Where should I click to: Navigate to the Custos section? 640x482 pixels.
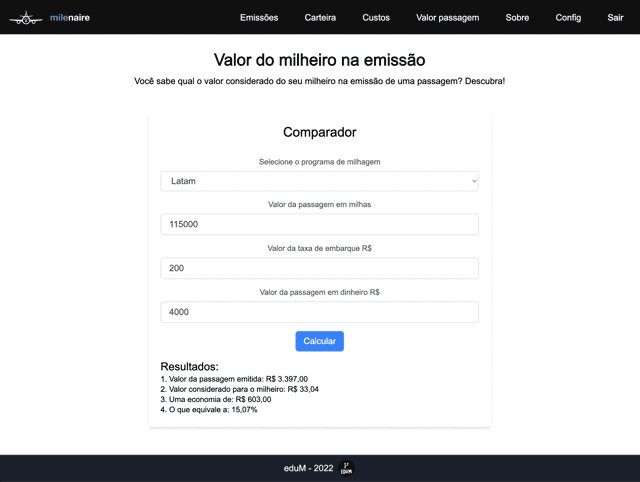376,18
